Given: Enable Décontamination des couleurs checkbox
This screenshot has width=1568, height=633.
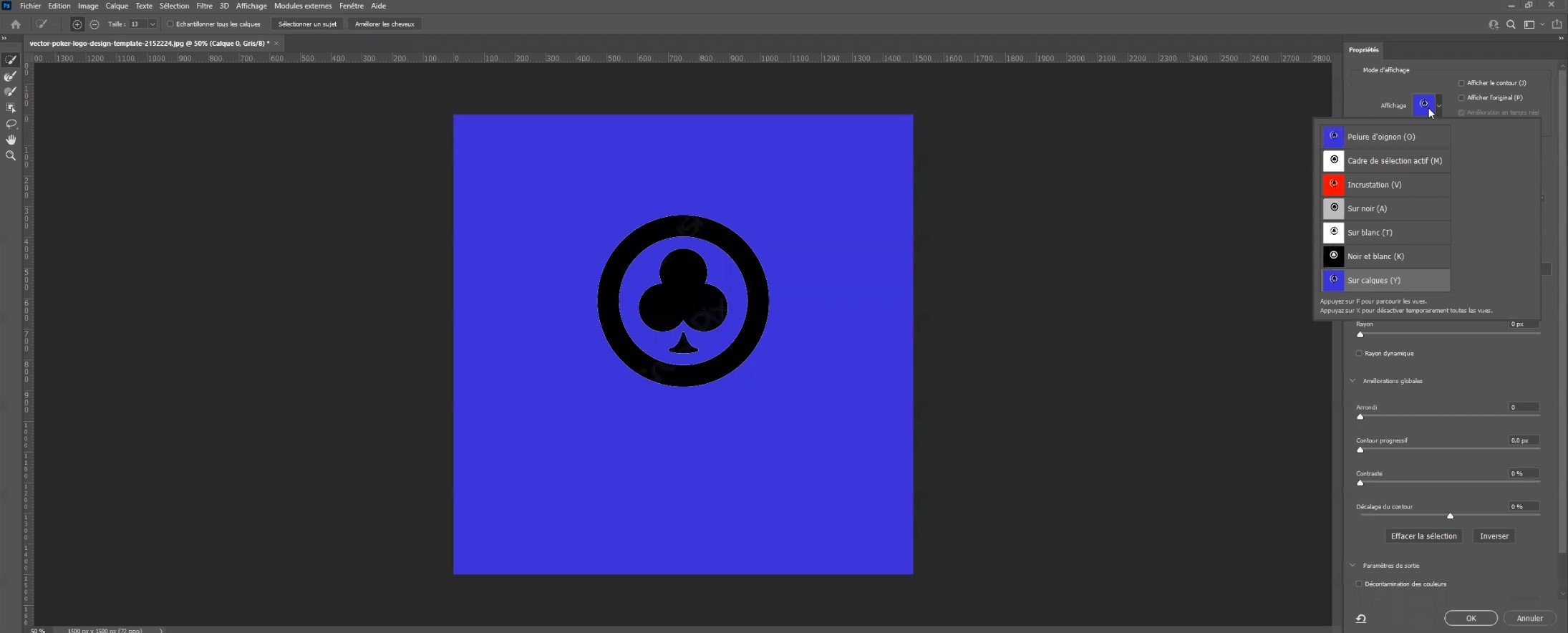Looking at the screenshot, I should tap(1359, 584).
